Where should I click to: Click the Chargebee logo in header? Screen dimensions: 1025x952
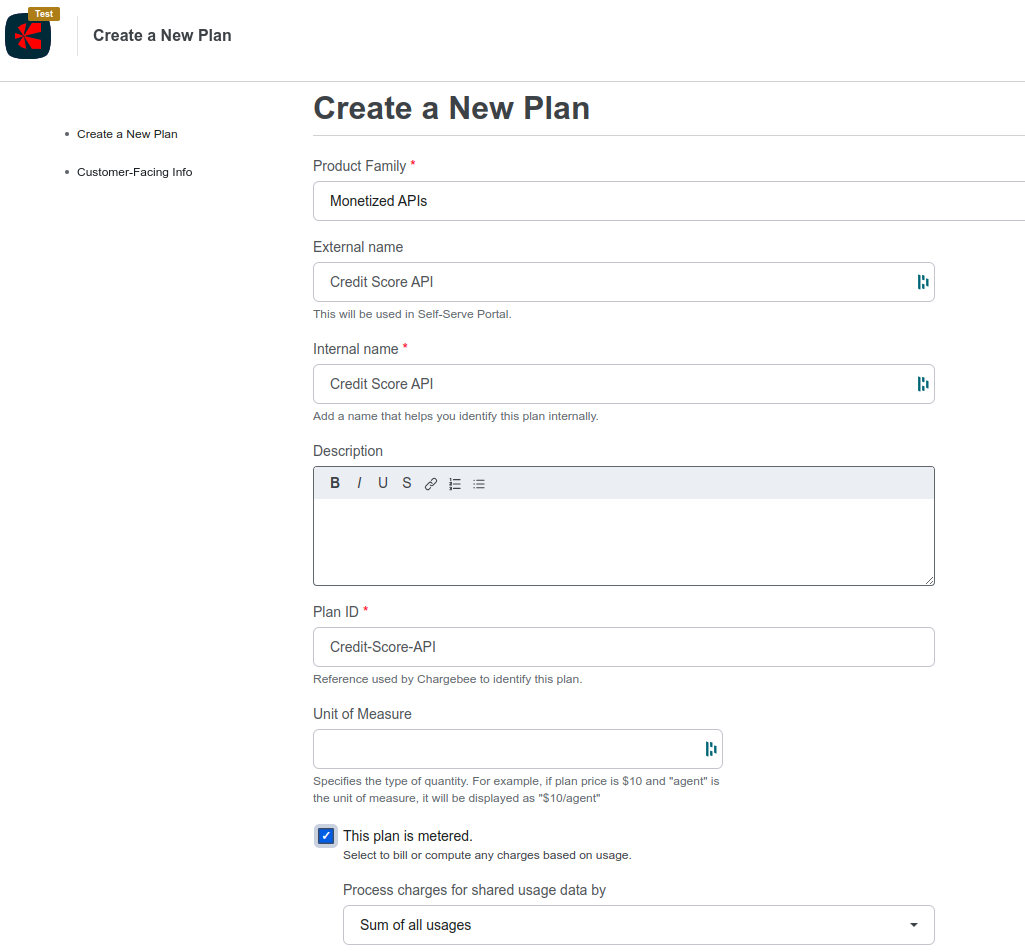coord(28,36)
